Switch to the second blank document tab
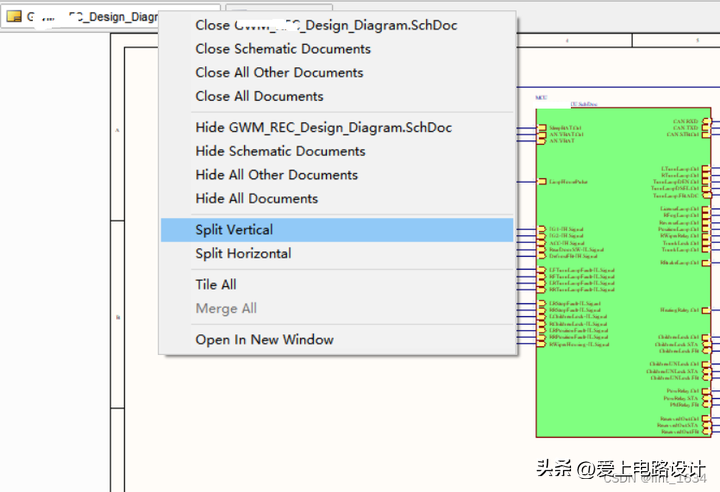The height and width of the screenshot is (492, 720). [280, 17]
